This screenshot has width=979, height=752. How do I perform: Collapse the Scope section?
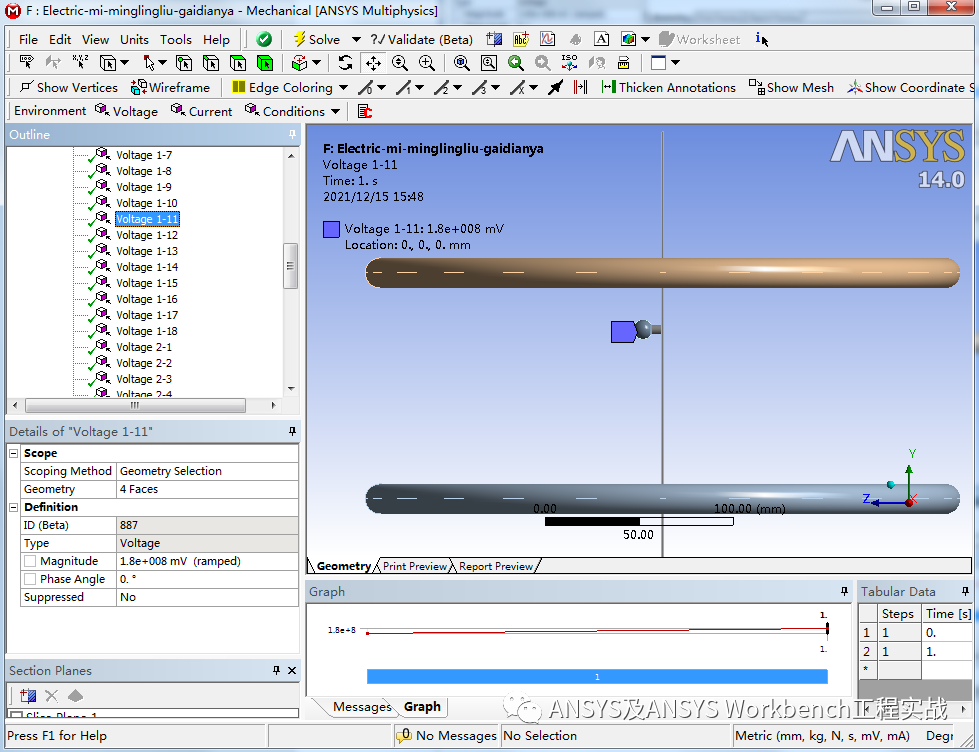click(14, 453)
